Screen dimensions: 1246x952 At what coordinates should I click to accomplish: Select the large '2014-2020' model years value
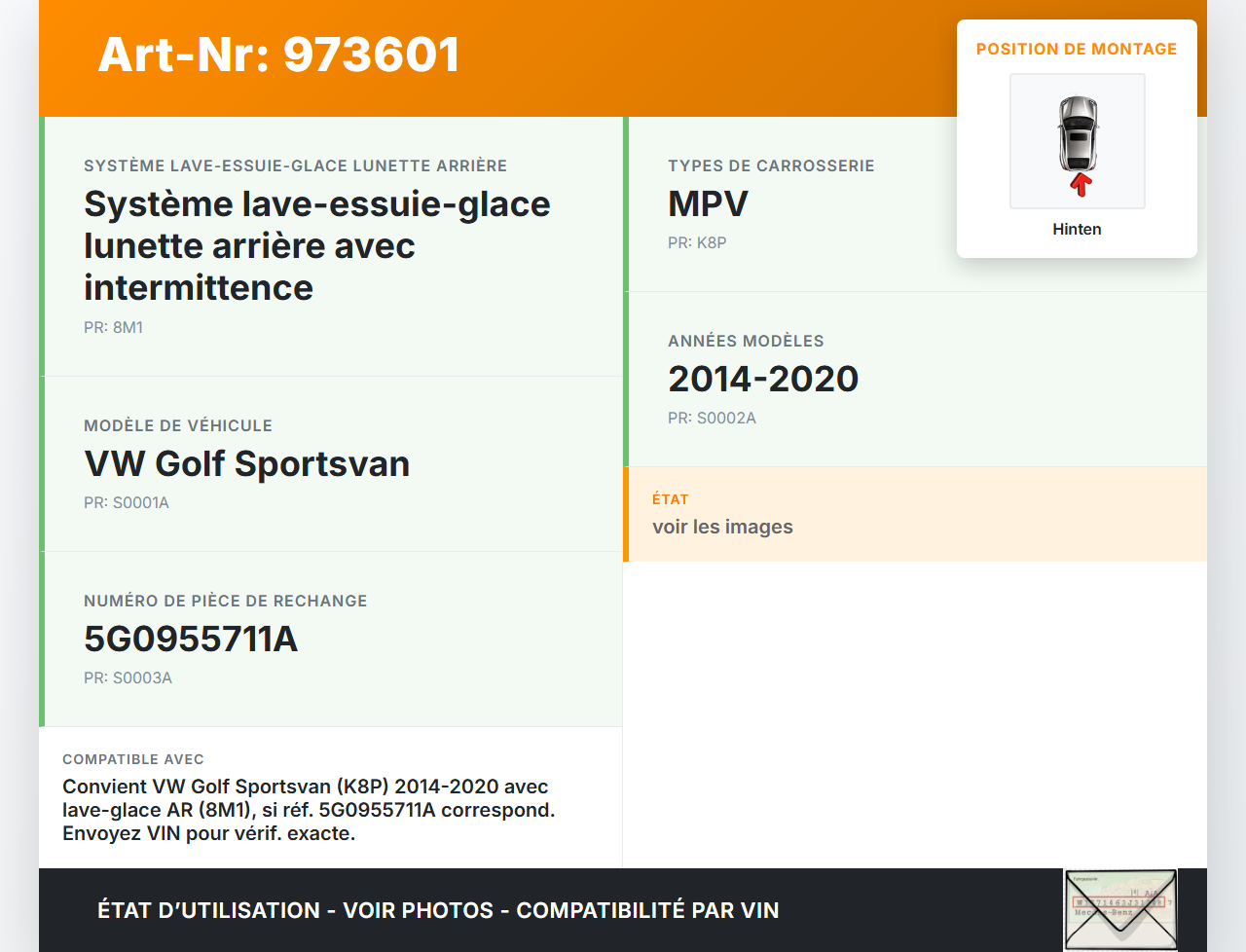[763, 379]
